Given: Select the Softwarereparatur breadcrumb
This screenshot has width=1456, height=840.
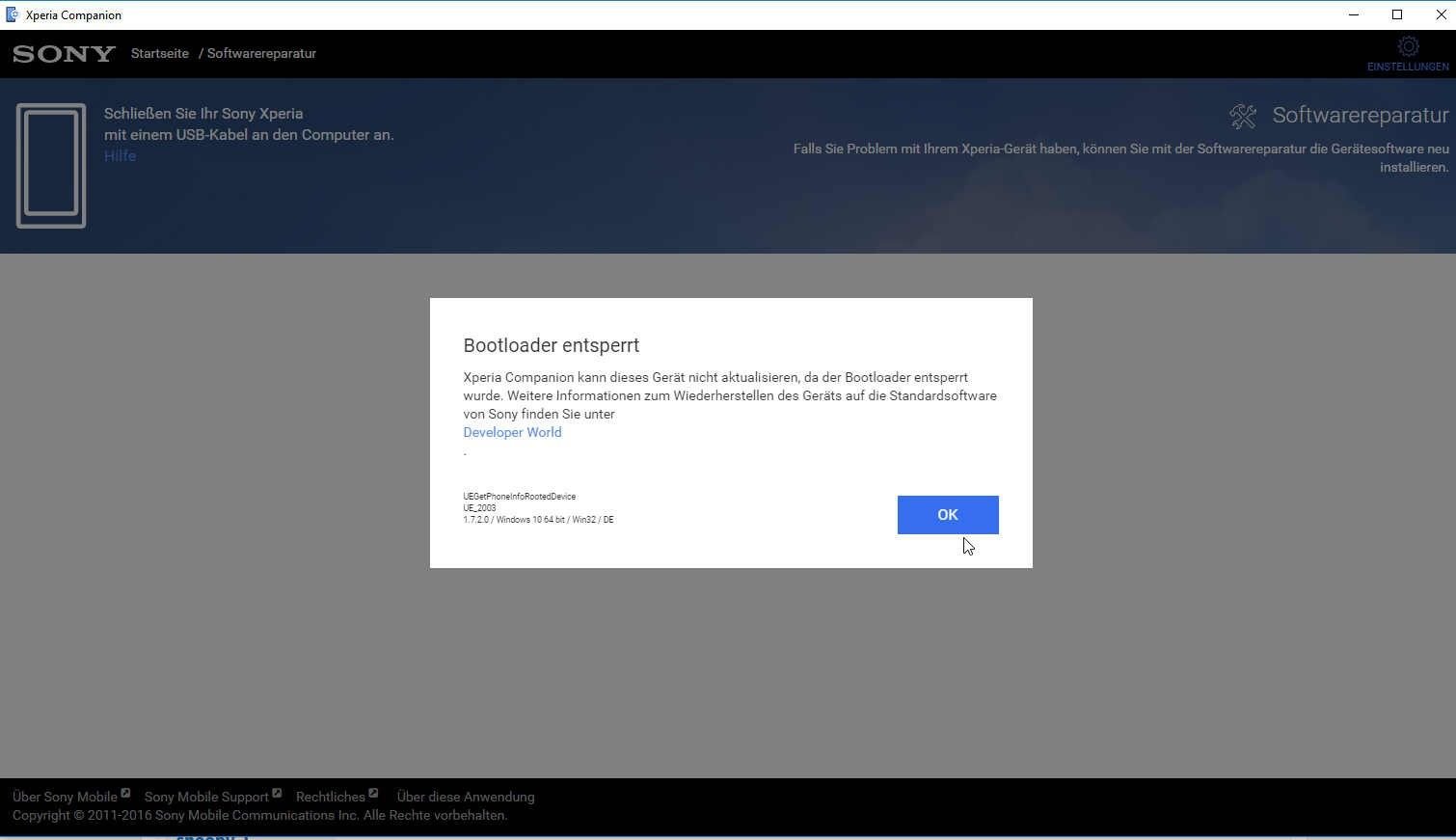Looking at the screenshot, I should pyautogui.click(x=261, y=53).
